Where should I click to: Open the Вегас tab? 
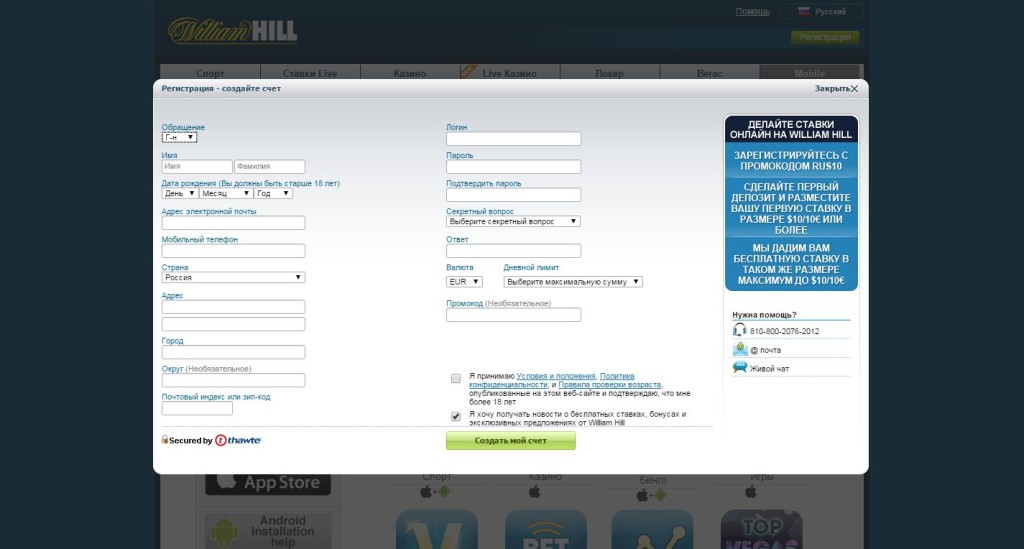[x=710, y=72]
